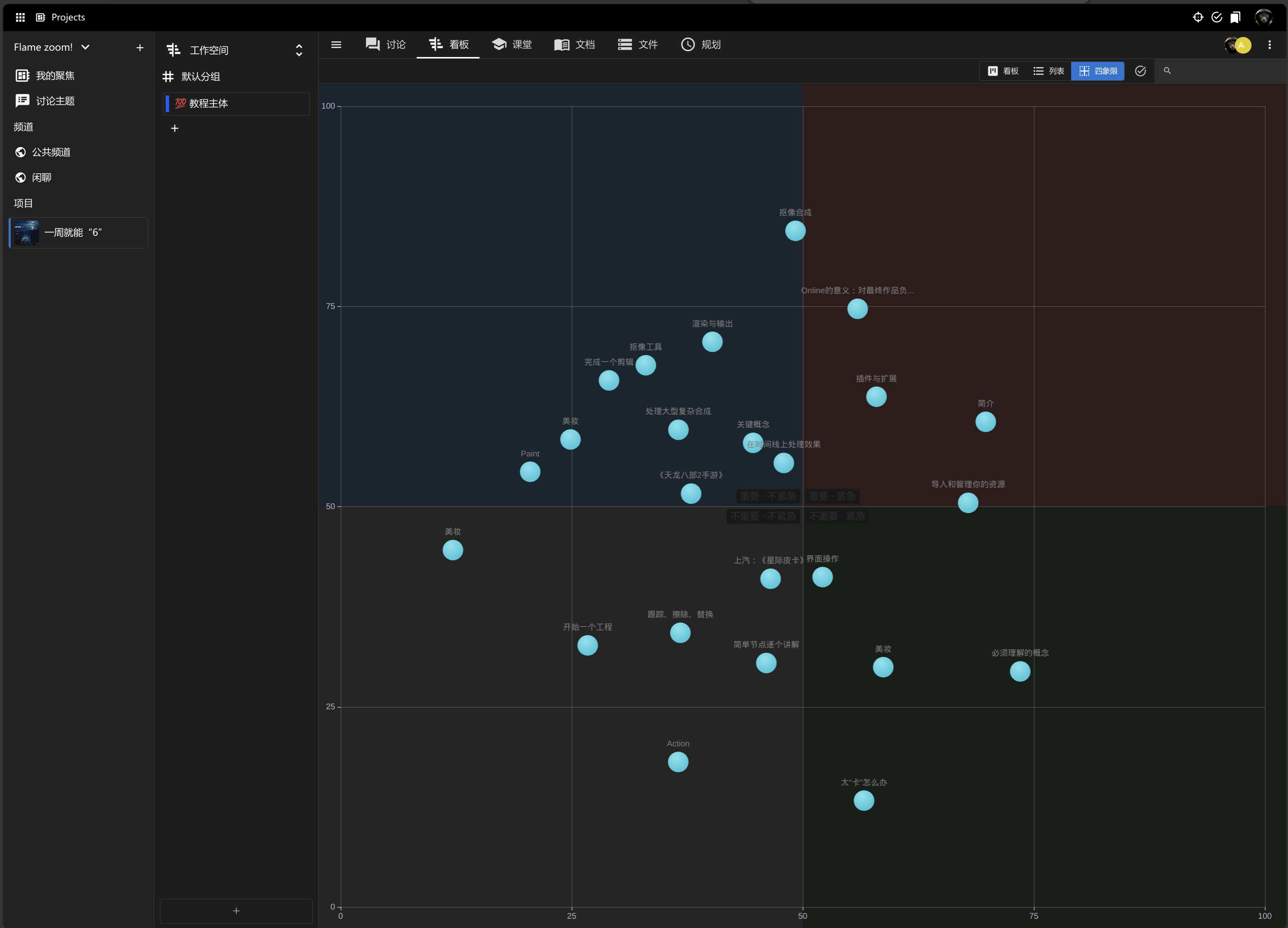Screen dimensions: 1288x928
Task: Switch to the 文件 tab
Action: pos(638,44)
